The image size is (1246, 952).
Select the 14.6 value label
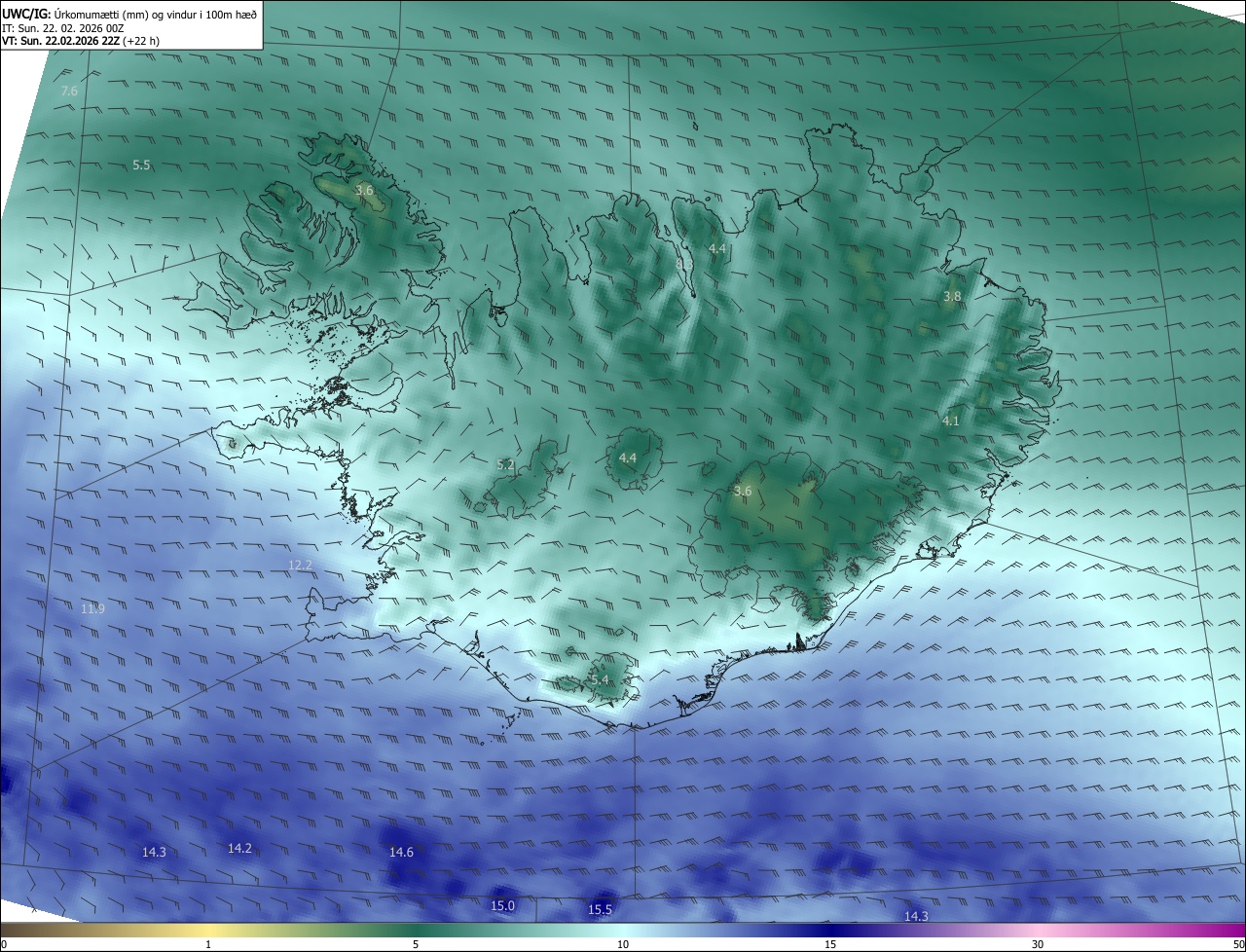click(x=401, y=853)
